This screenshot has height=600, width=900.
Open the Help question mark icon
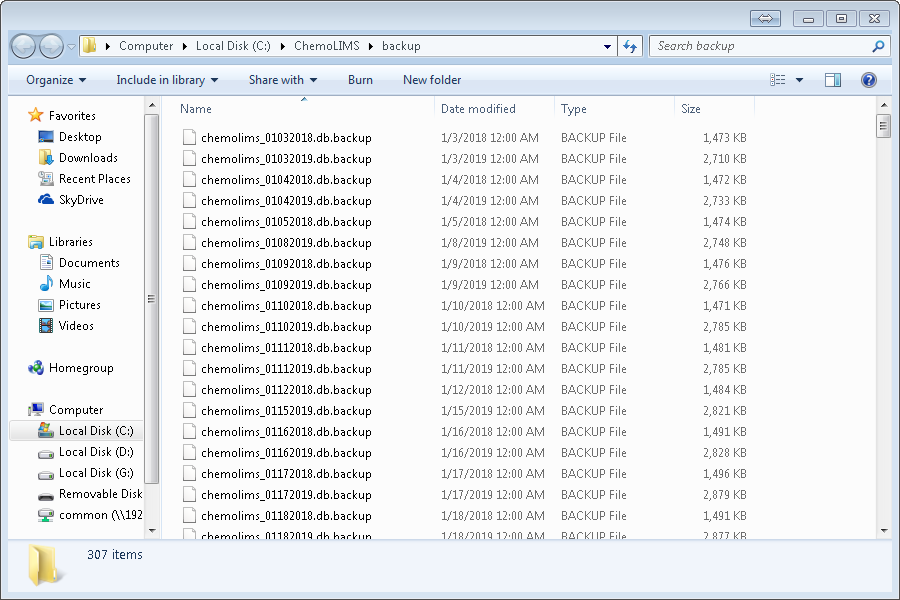868,80
